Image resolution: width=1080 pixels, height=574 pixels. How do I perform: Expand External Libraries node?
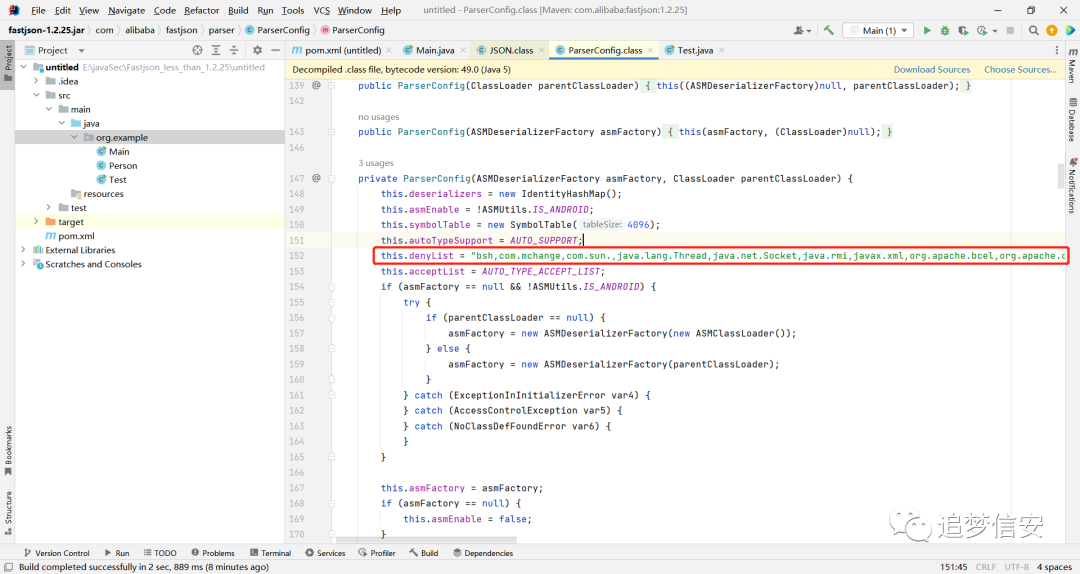click(23, 250)
